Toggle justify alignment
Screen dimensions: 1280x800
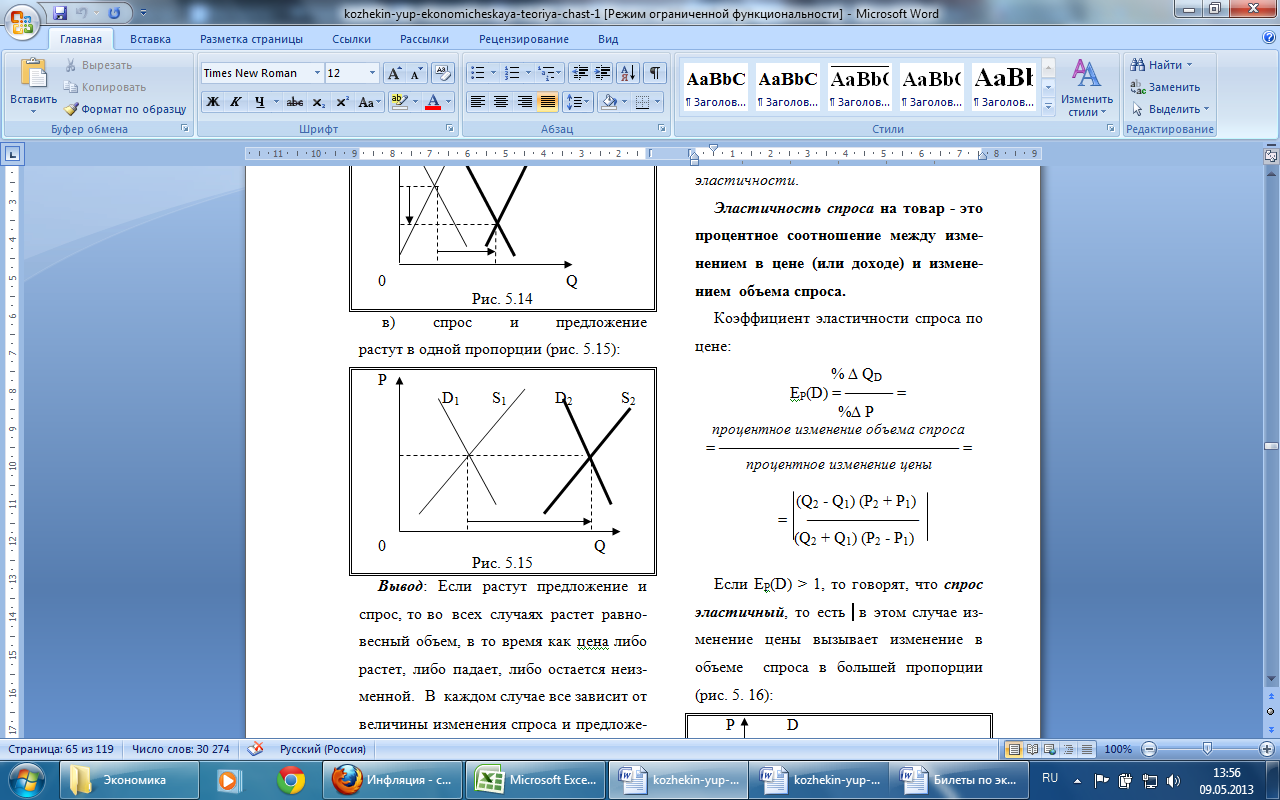[548, 102]
